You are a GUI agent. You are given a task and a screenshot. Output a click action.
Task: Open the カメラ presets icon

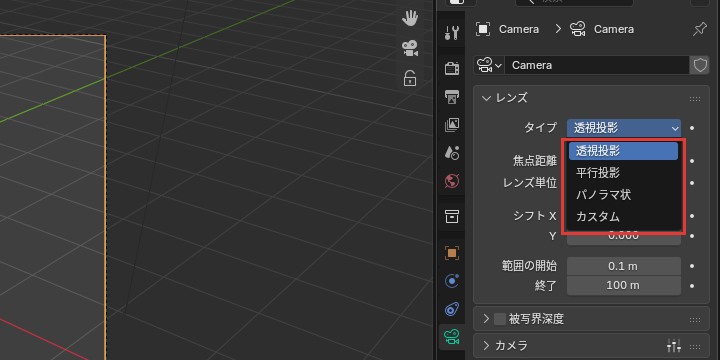coord(674,346)
